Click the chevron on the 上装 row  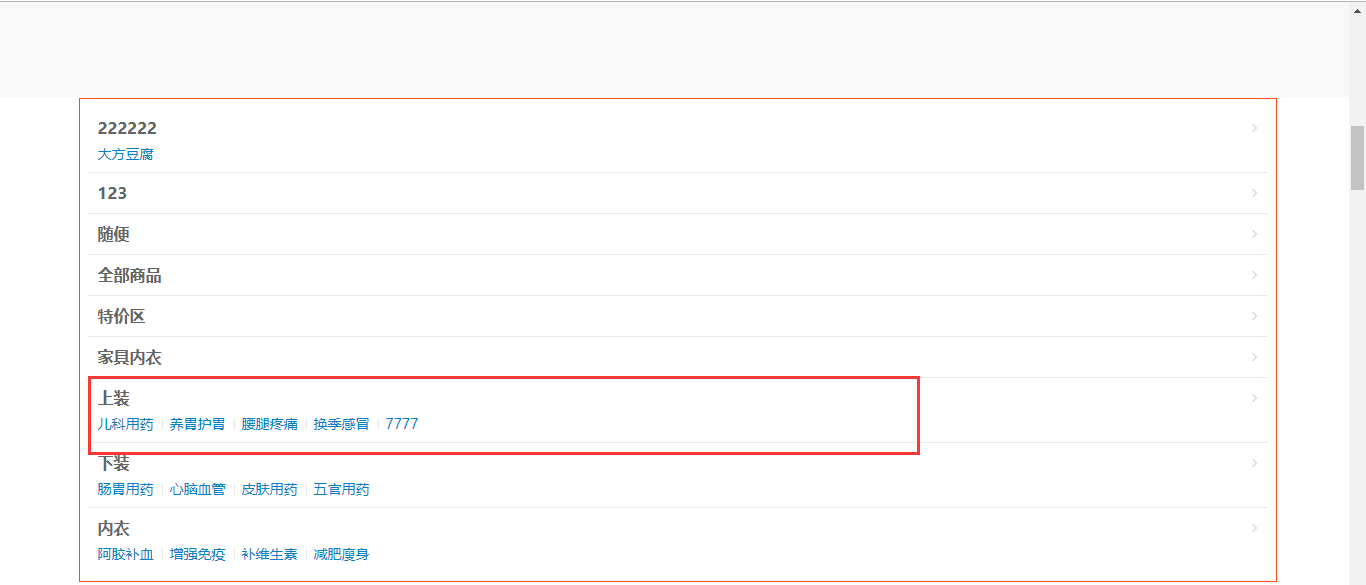pyautogui.click(x=1254, y=398)
